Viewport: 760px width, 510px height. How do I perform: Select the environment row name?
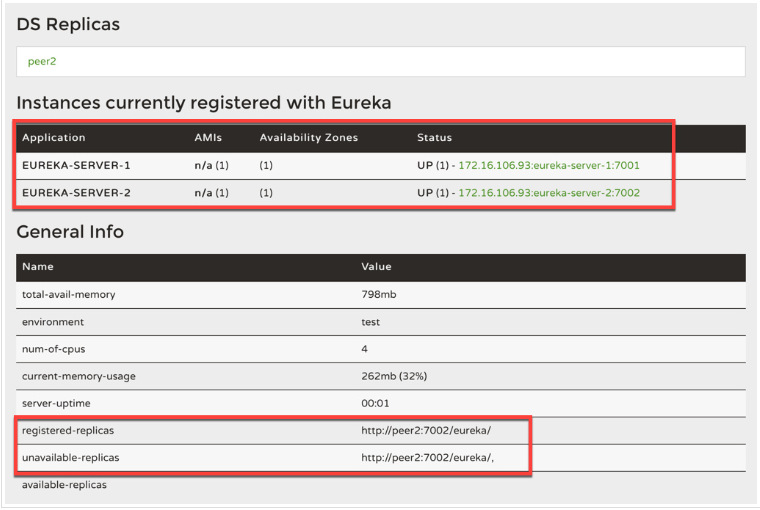53,322
